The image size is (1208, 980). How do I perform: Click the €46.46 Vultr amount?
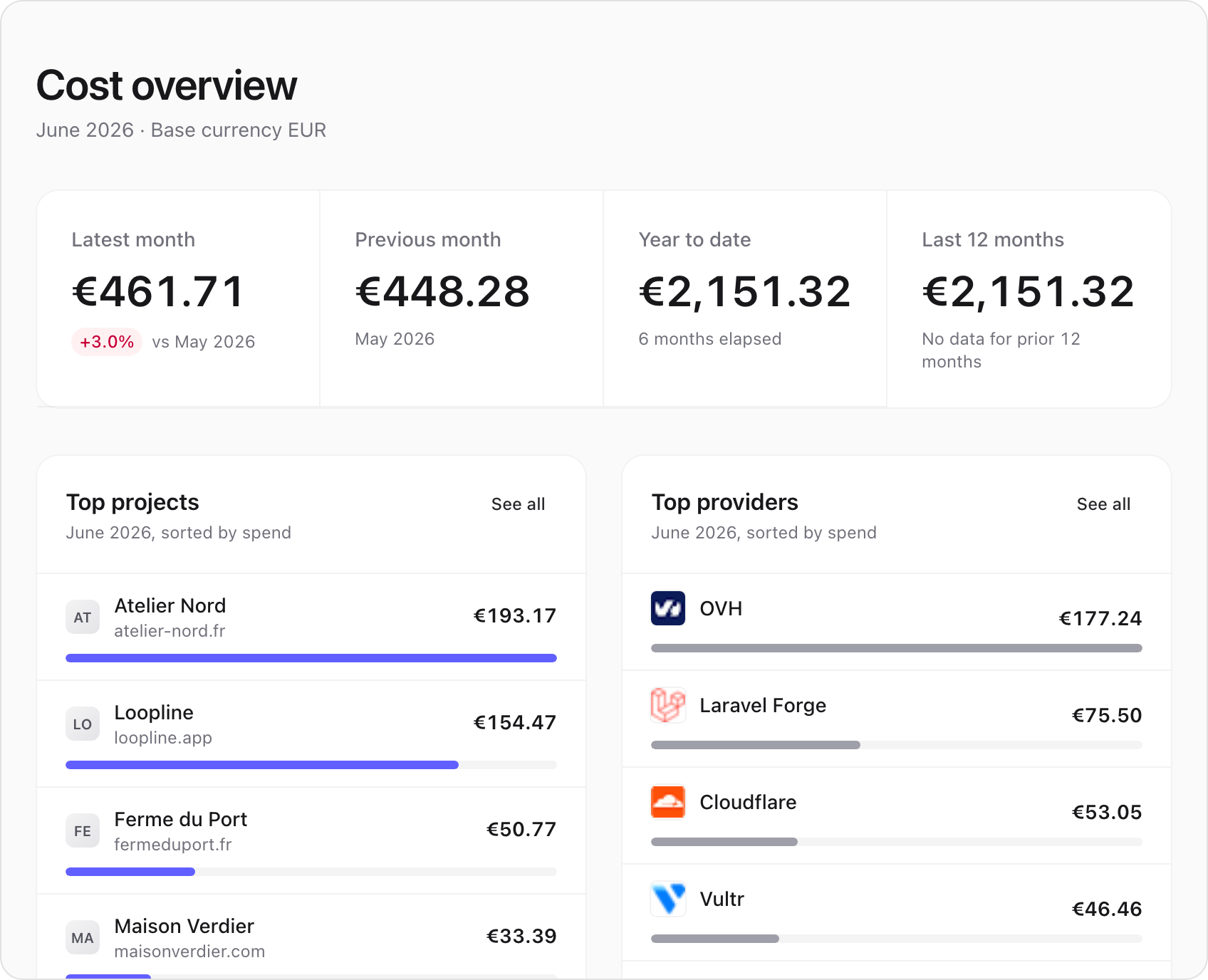click(1107, 909)
